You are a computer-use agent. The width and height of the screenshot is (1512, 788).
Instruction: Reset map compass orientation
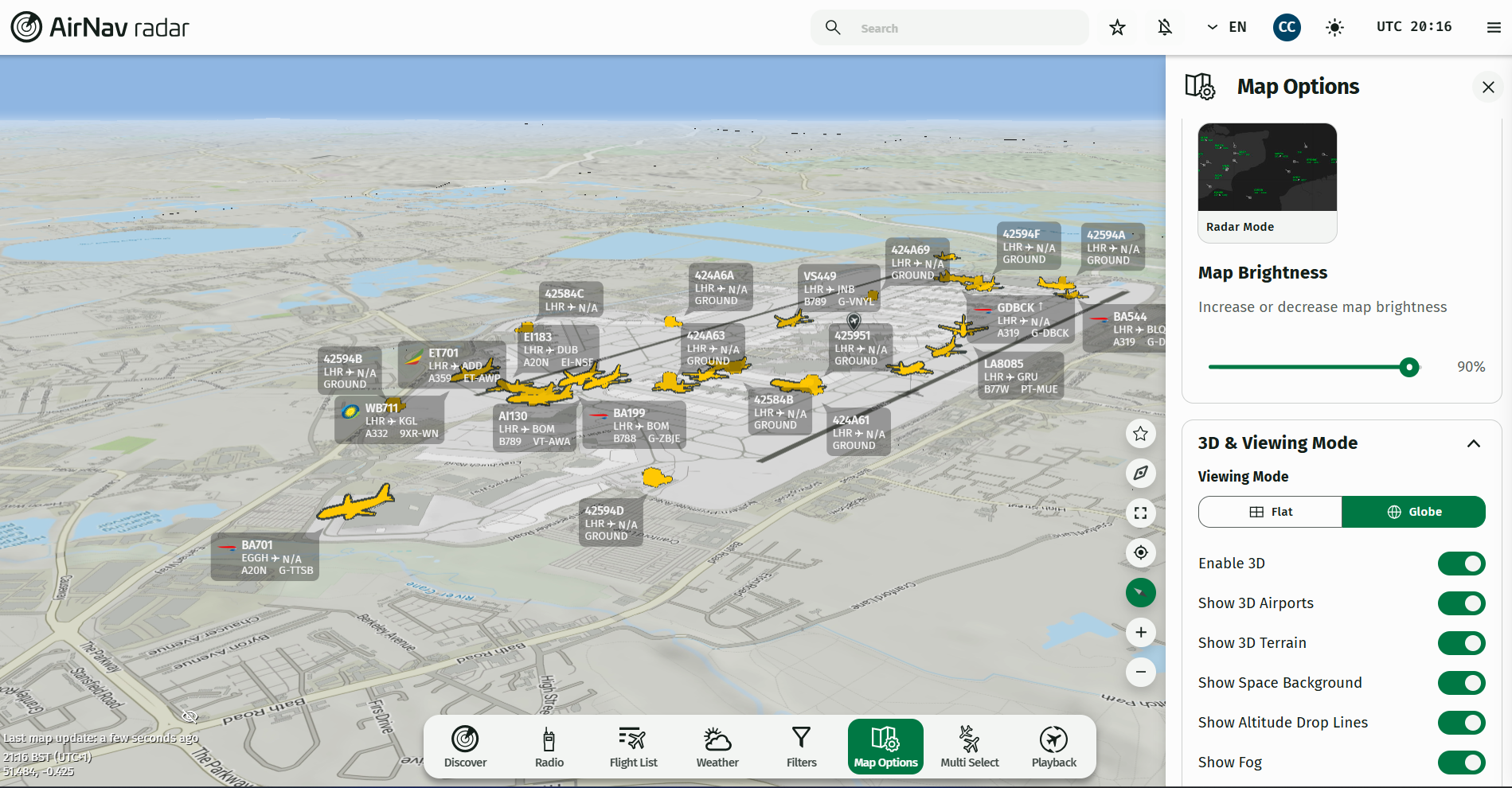point(1141,592)
